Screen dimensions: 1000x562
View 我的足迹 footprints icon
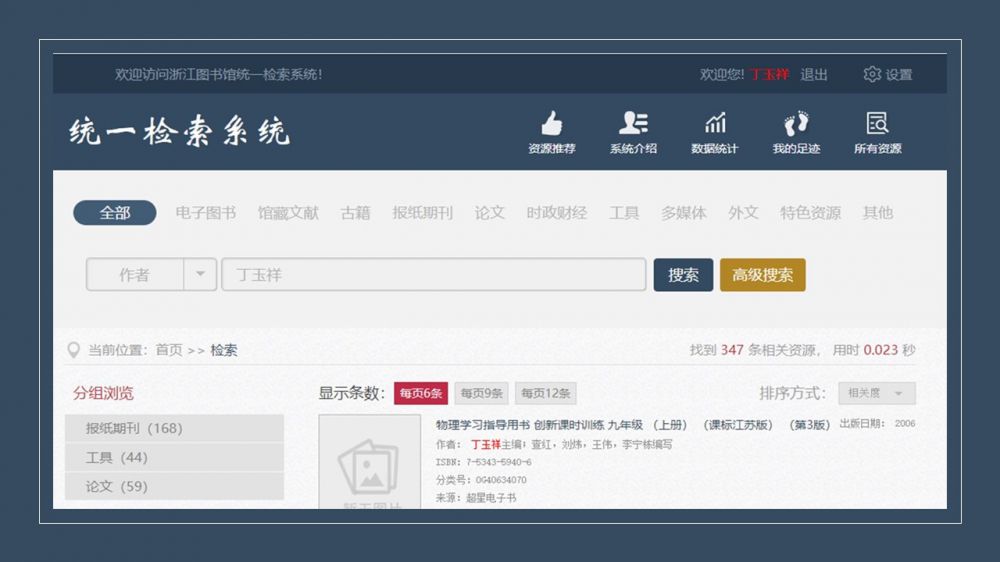click(x=796, y=124)
